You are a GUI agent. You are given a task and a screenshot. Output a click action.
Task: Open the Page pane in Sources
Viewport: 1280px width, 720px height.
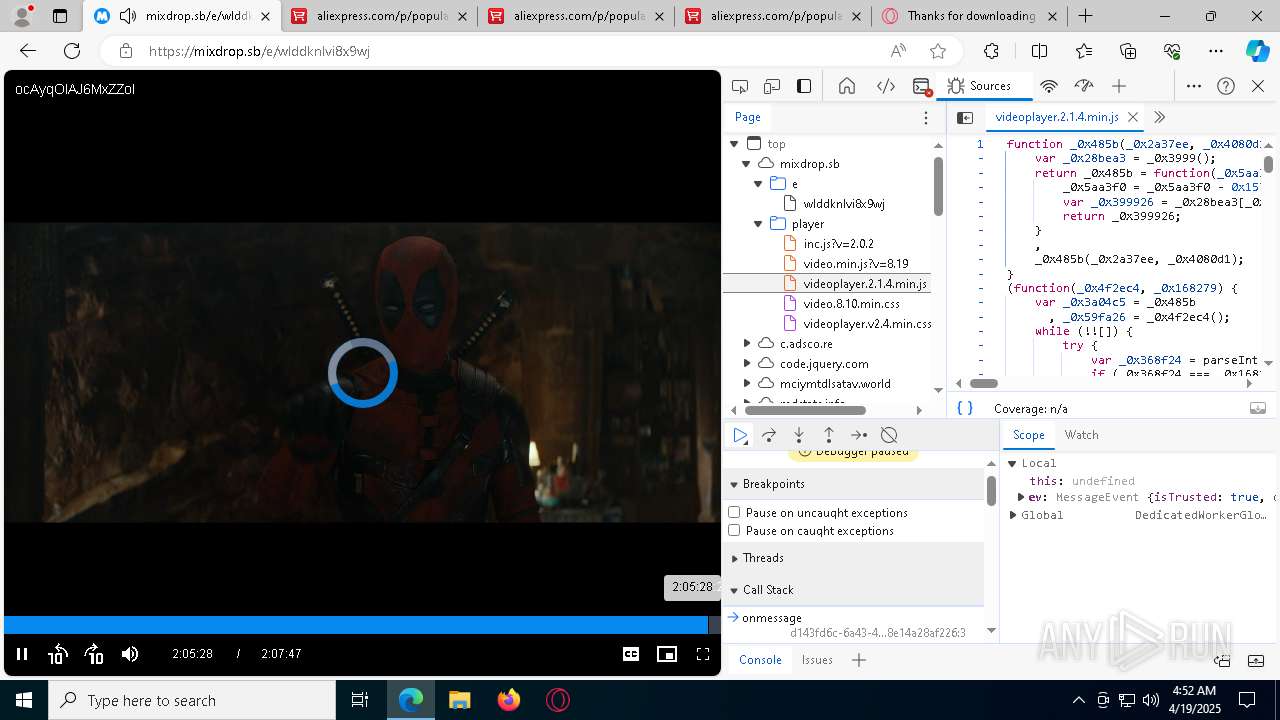click(748, 117)
